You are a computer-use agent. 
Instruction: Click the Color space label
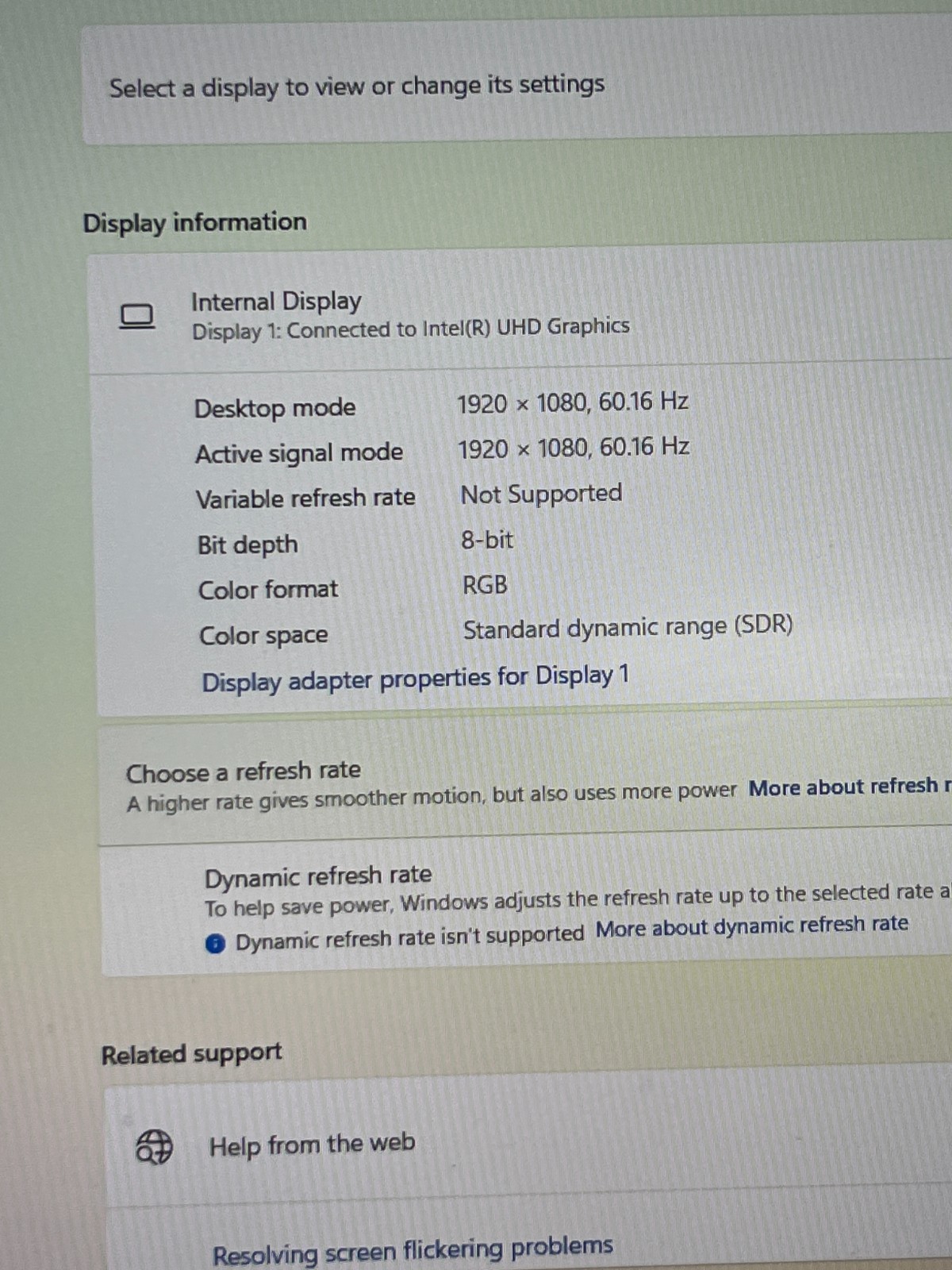pyautogui.click(x=263, y=636)
